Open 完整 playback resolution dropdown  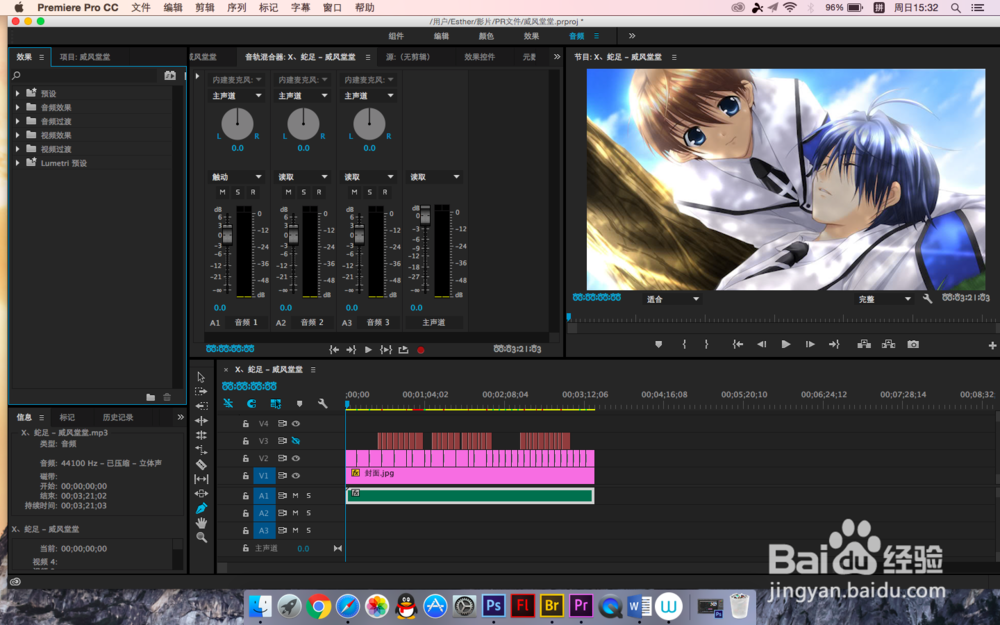click(884, 299)
